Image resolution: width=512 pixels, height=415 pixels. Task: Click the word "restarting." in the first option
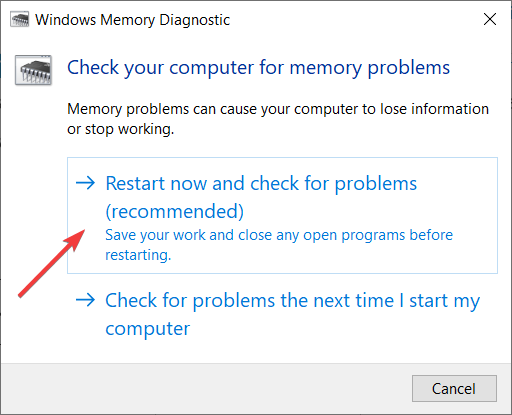[138, 255]
